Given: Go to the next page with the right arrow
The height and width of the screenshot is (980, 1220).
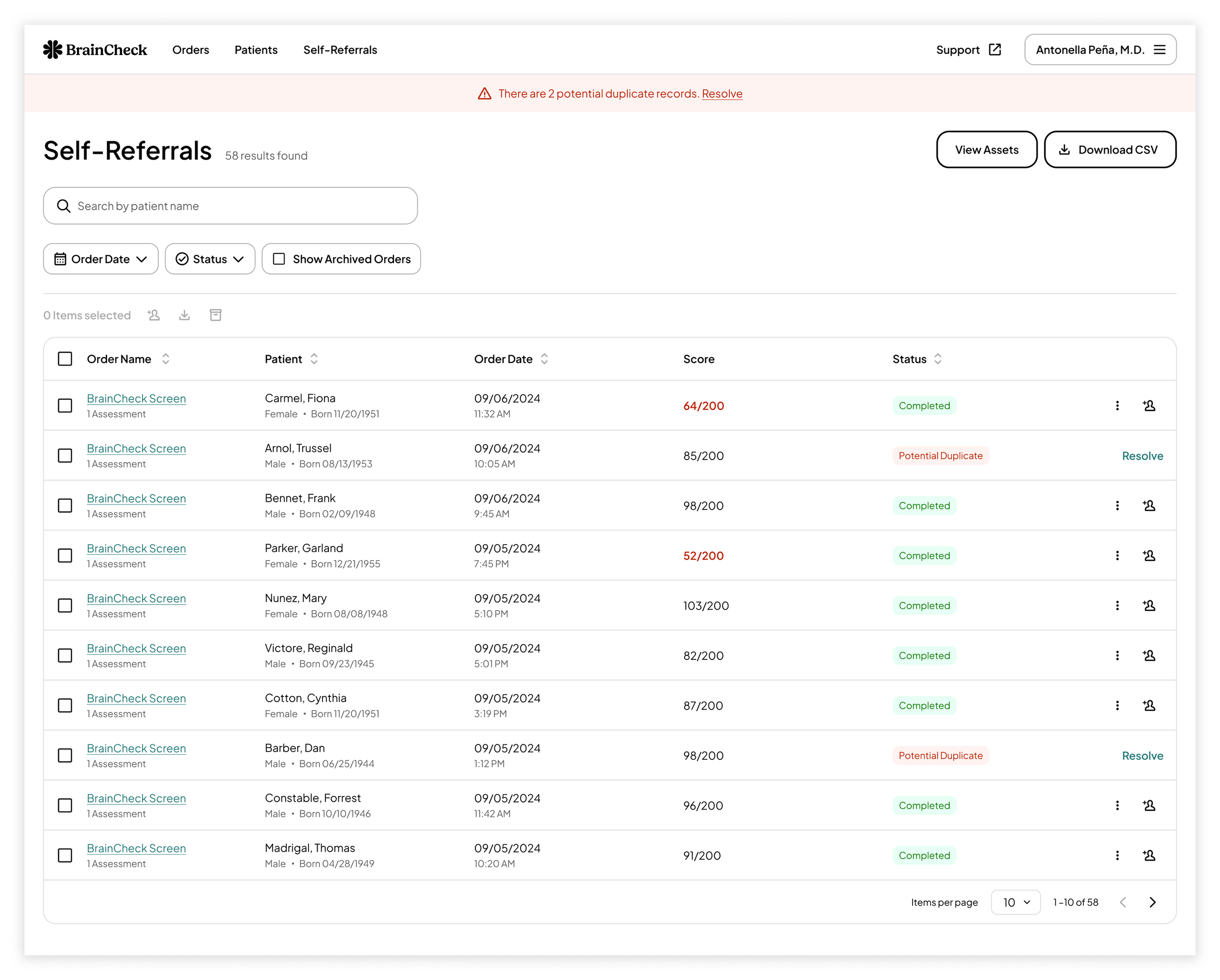Looking at the screenshot, I should 1153,902.
